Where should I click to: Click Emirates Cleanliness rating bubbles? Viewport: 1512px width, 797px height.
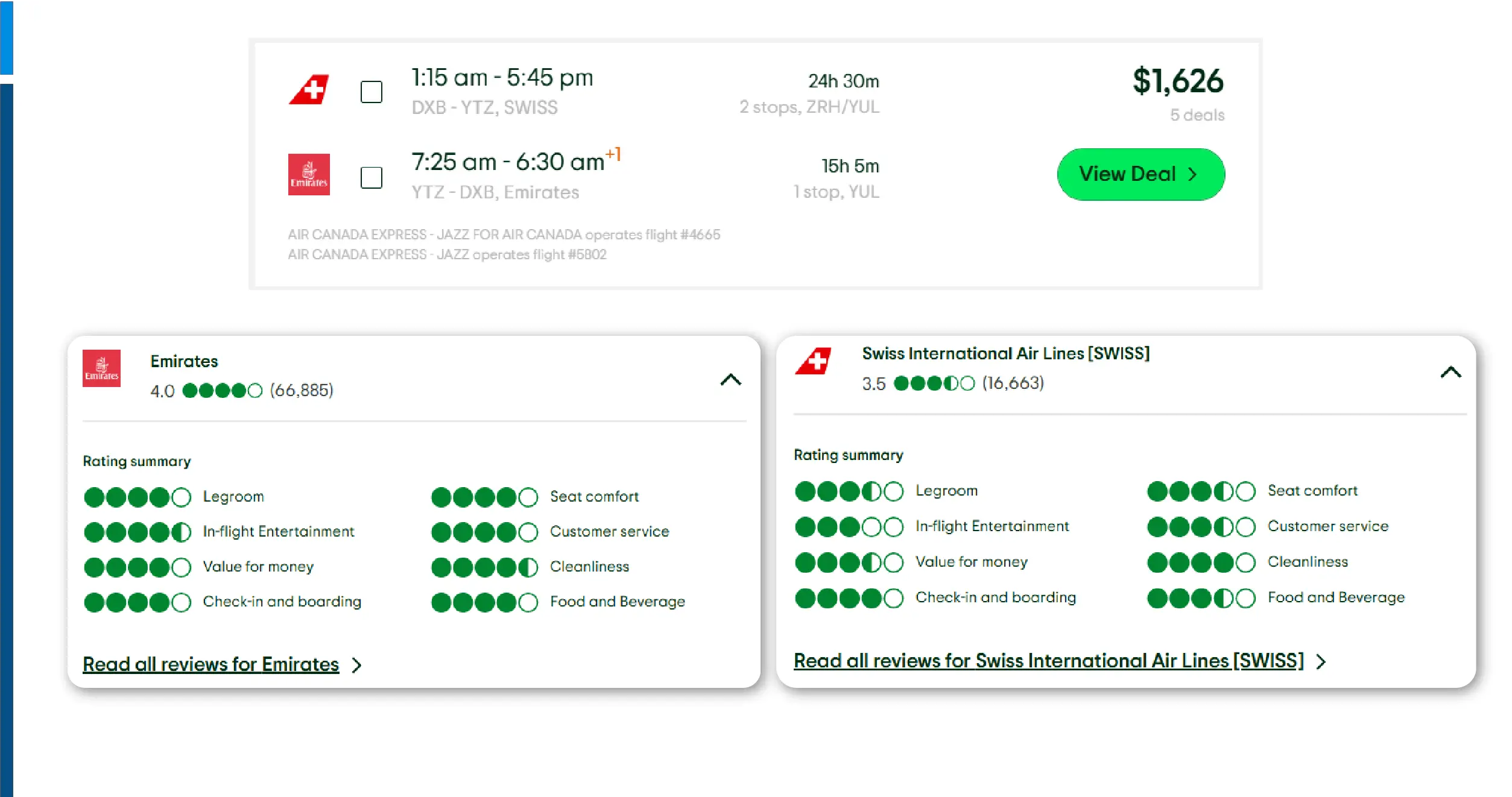pyautogui.click(x=485, y=567)
